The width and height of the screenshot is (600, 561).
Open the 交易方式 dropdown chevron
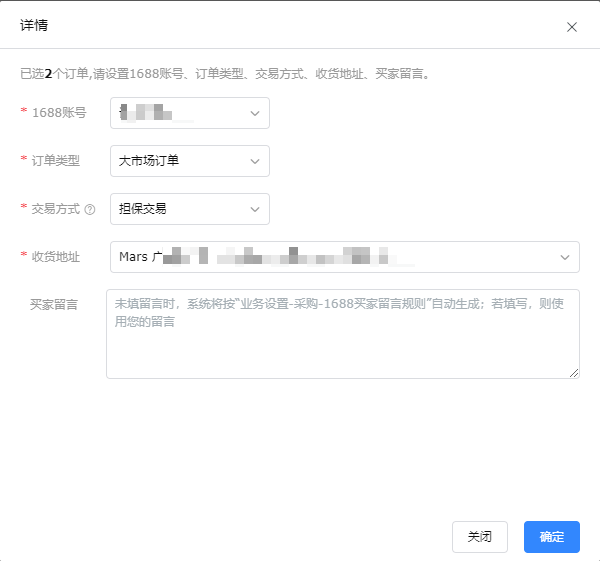[254, 209]
